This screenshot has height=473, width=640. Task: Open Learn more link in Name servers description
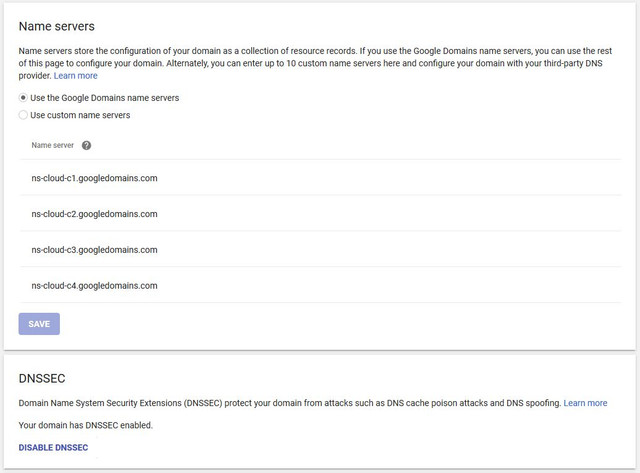(76, 76)
